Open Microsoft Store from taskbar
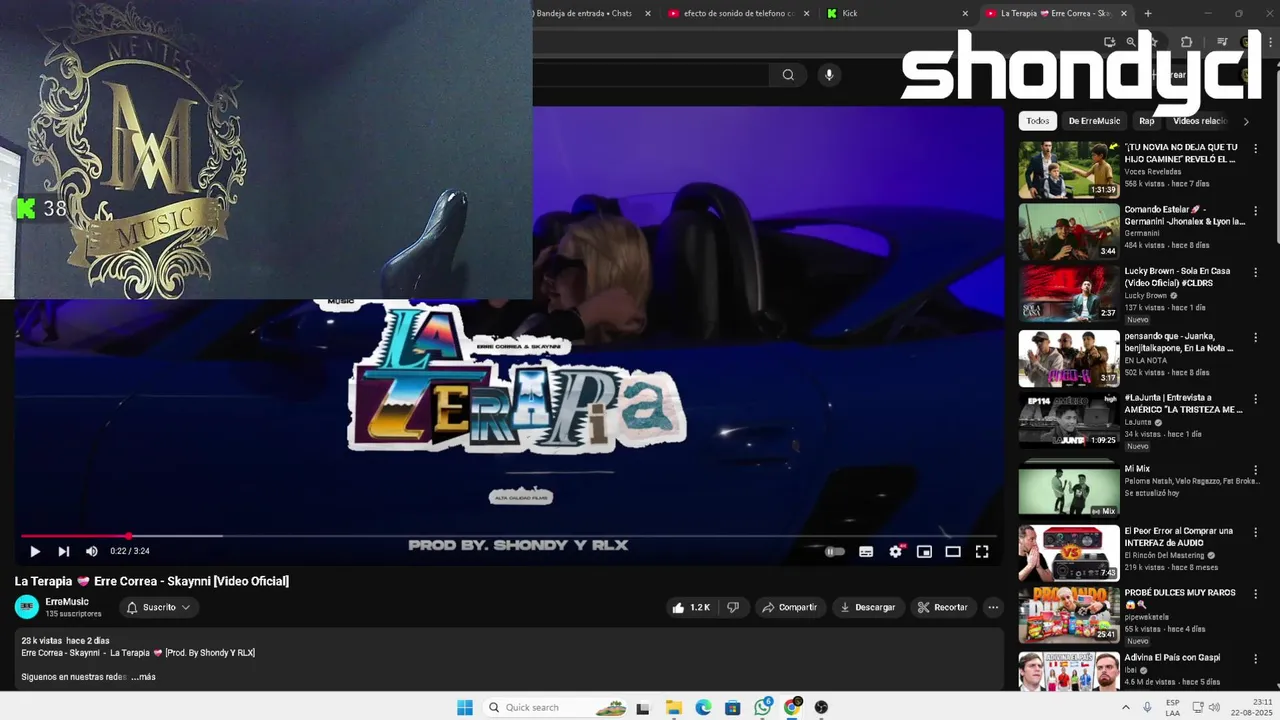 tap(733, 707)
